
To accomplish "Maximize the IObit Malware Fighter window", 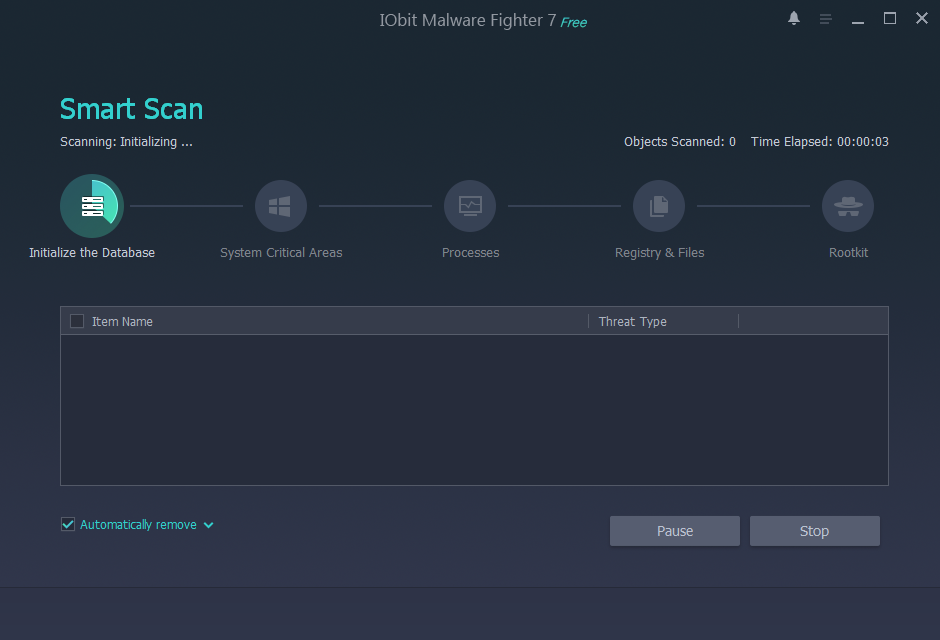I will point(890,19).
